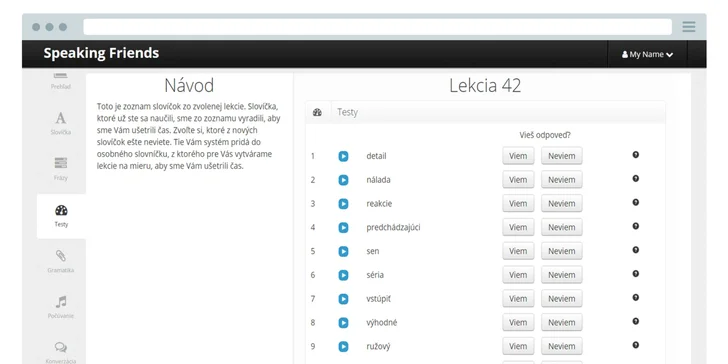Image resolution: width=728 pixels, height=364 pixels.
Task: Click Viem for výhodné
Action: (518, 322)
